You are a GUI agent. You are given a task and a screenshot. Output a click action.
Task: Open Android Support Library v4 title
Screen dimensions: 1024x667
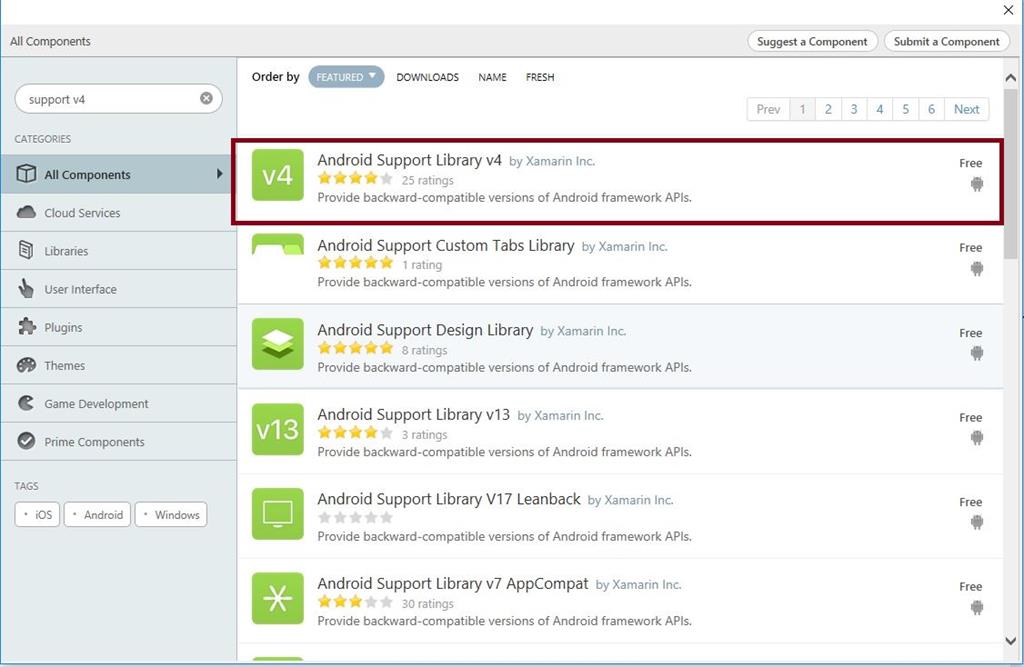[x=409, y=160]
